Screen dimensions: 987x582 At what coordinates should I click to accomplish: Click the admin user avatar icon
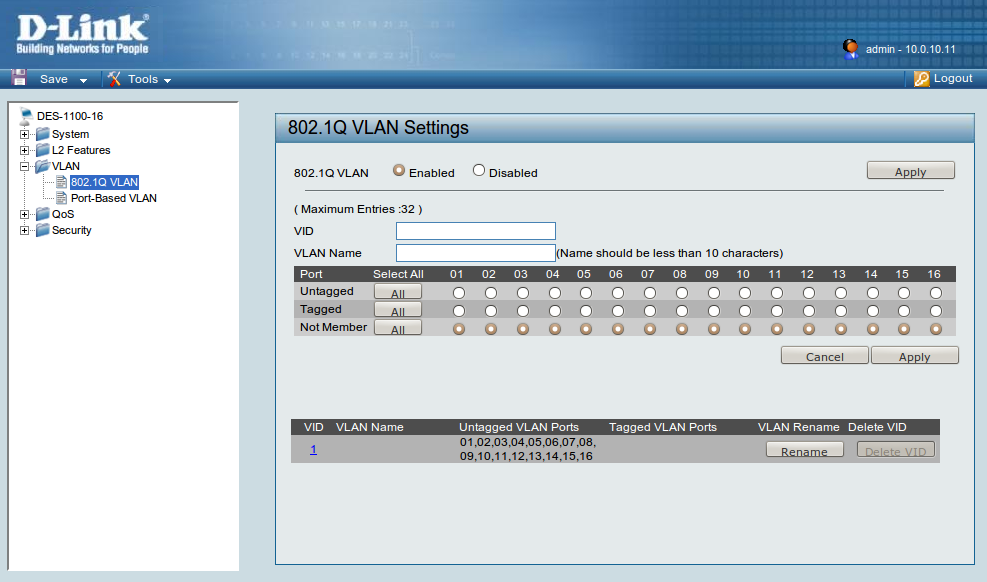tap(850, 49)
